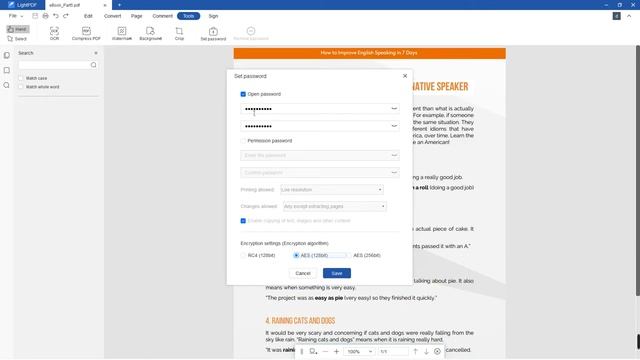Image resolution: width=640 pixels, height=360 pixels.
Task: Check the Match whole word option
Action: (21, 87)
